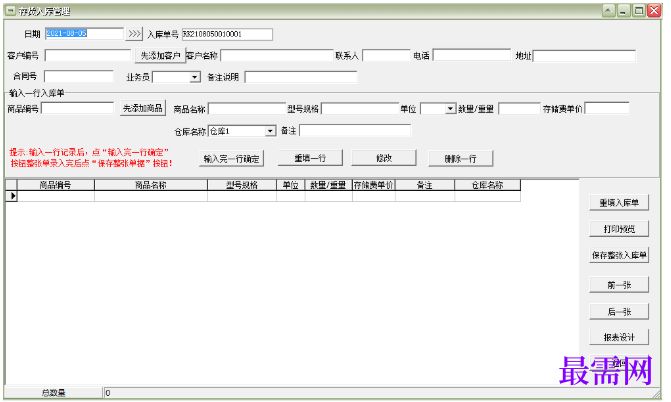Click the 型号规格 input field
This screenshot has height=402, width=671.
click(x=360, y=109)
